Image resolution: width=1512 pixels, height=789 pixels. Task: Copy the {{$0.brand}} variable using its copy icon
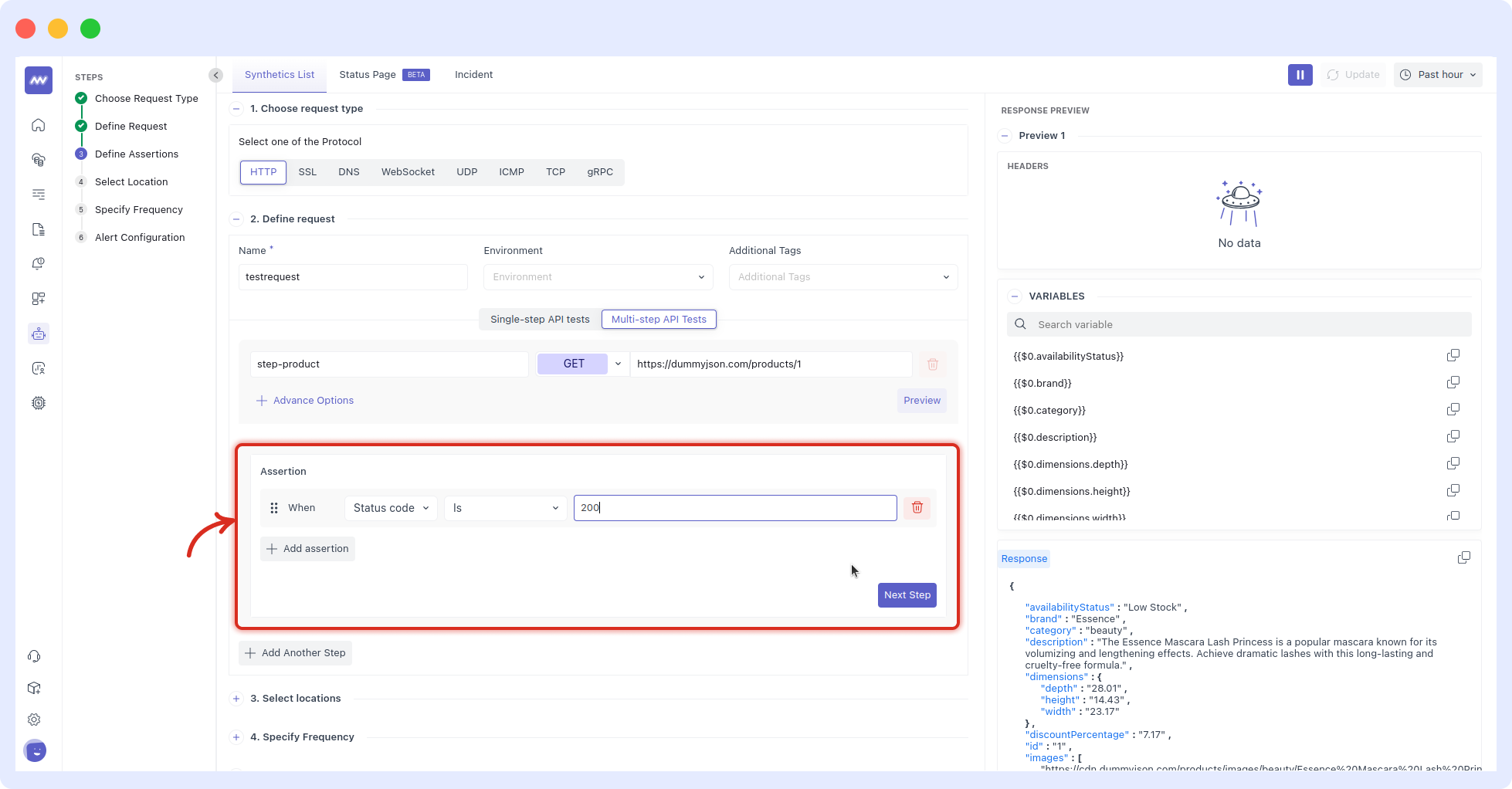pyautogui.click(x=1453, y=382)
